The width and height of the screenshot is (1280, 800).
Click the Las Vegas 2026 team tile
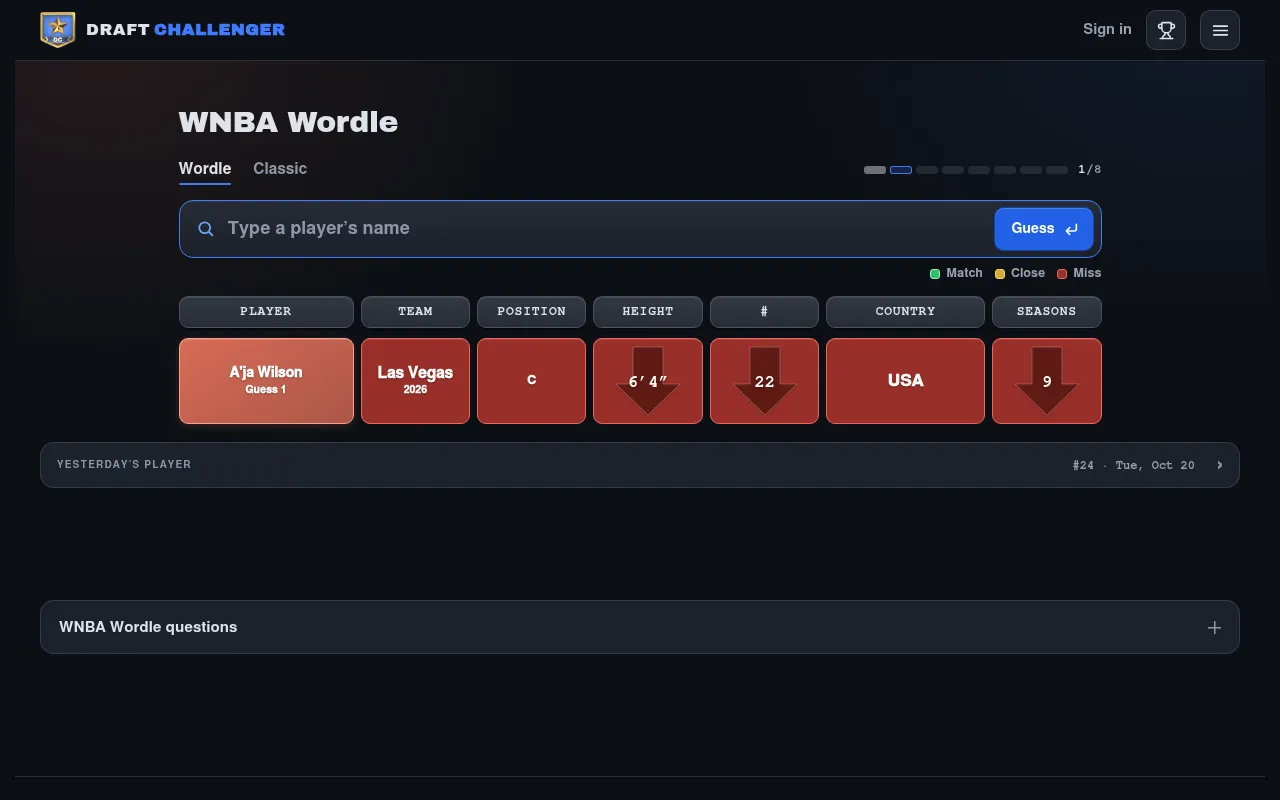pyautogui.click(x=415, y=381)
